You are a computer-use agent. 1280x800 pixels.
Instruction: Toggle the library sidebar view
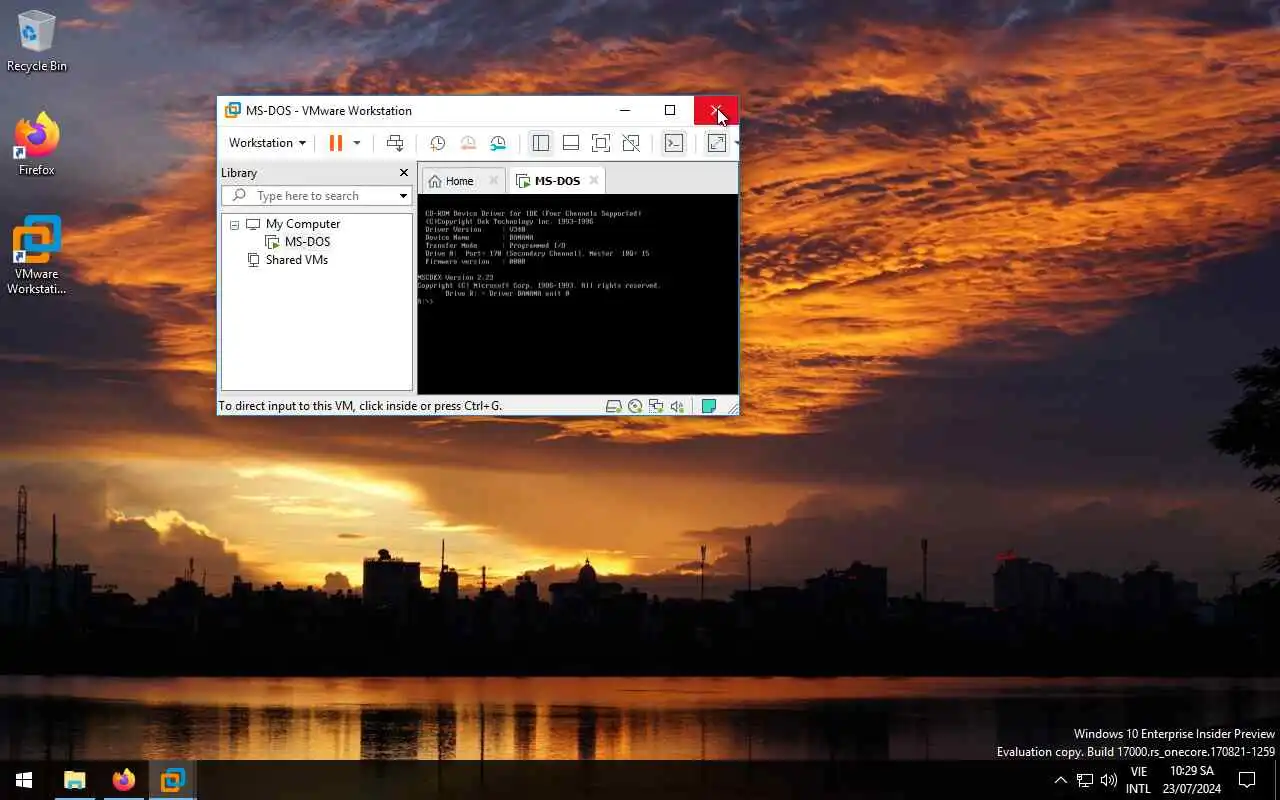click(541, 143)
